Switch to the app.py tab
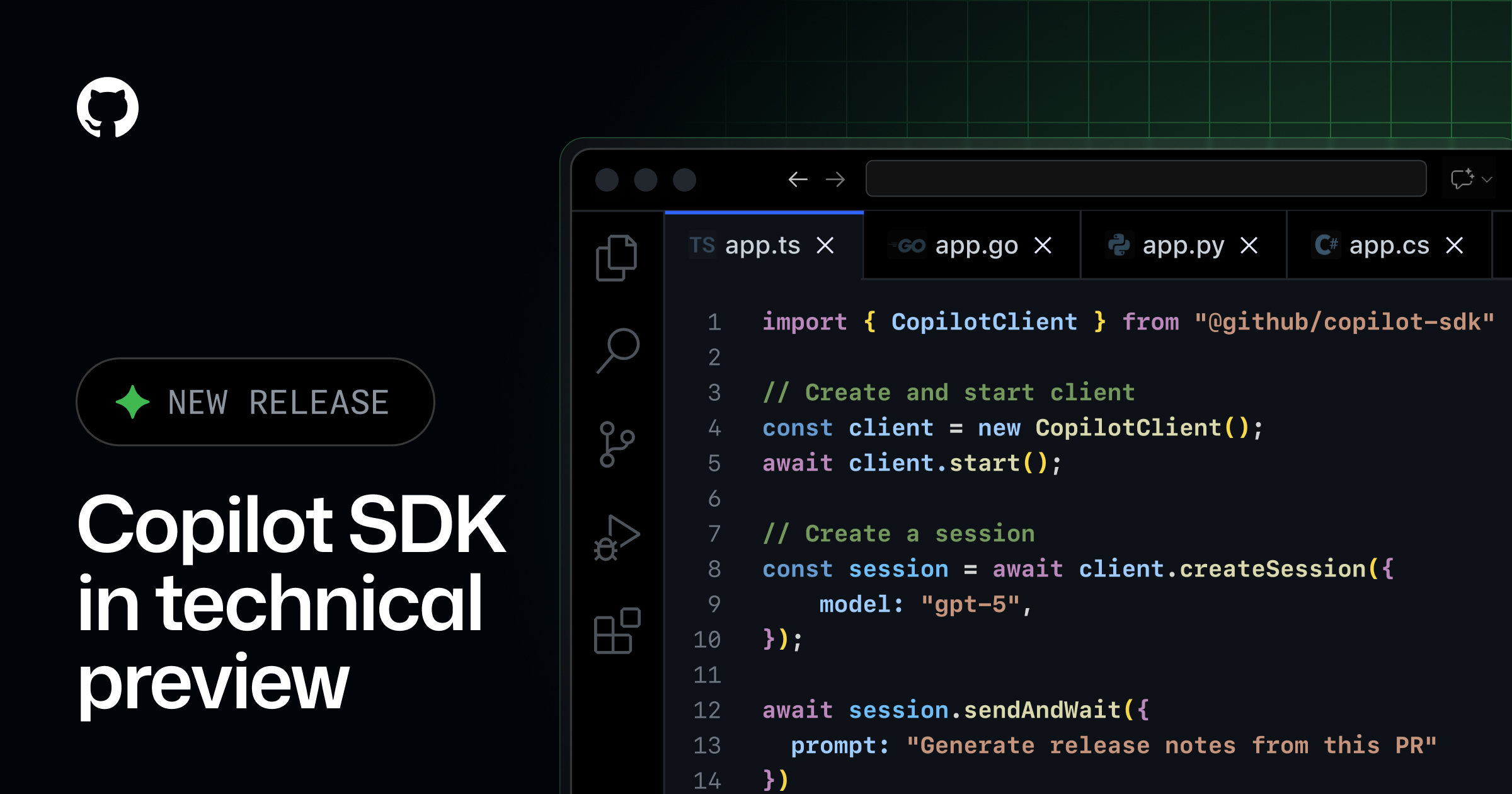This screenshot has height=794, width=1512. tap(1182, 246)
